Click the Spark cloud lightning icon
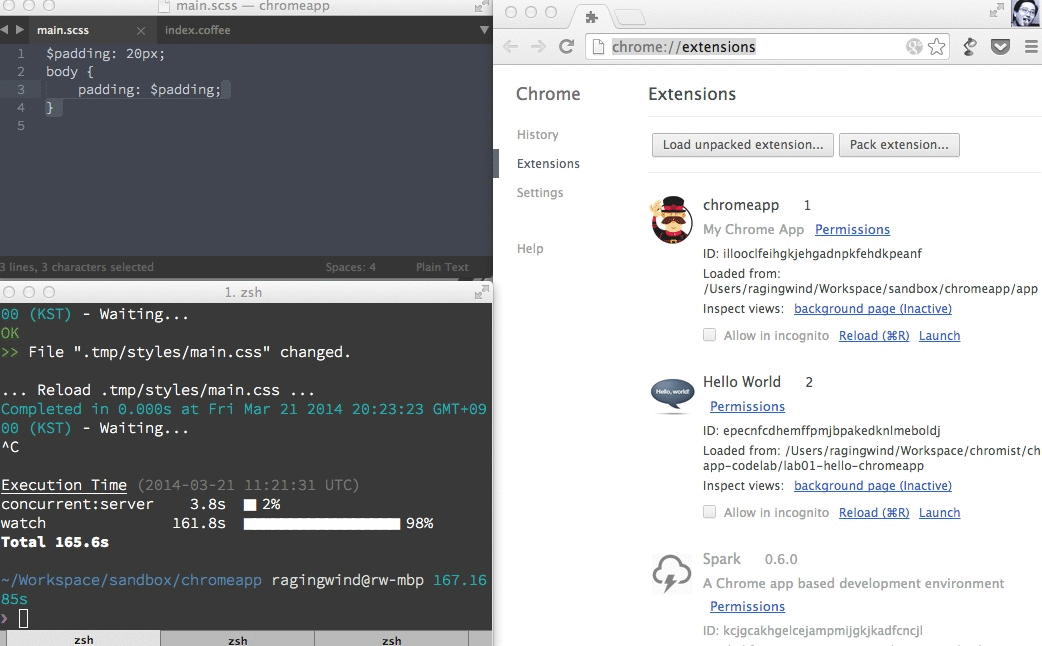1042x646 pixels. tap(672, 573)
